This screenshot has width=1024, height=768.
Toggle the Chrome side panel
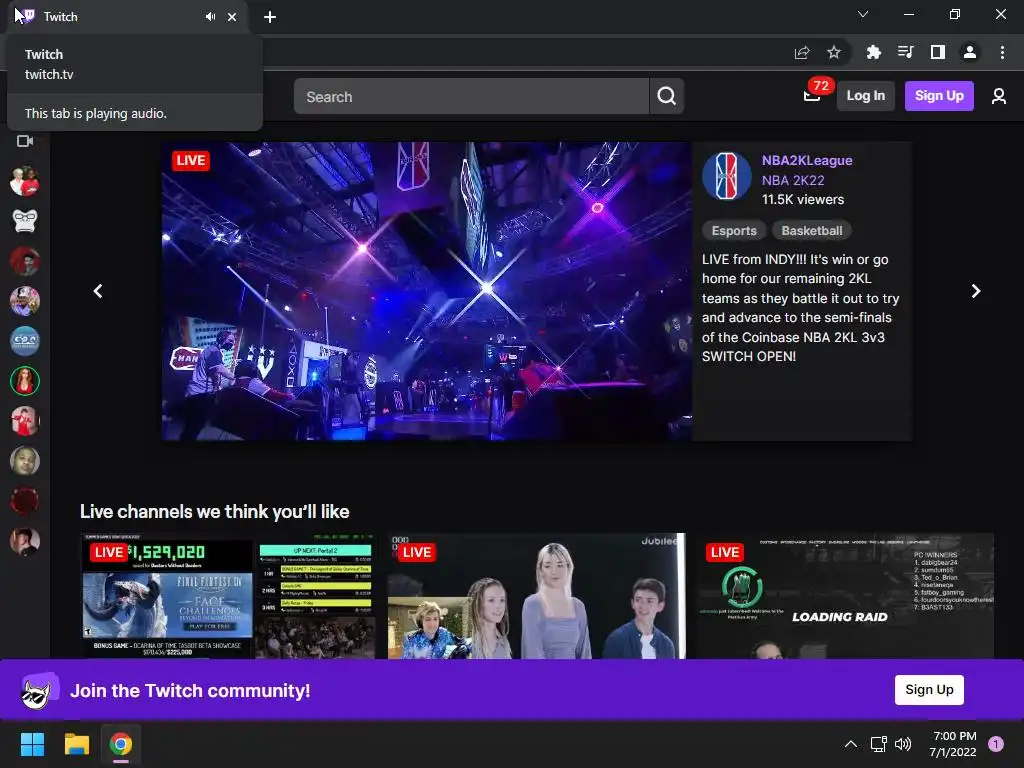pos(938,52)
